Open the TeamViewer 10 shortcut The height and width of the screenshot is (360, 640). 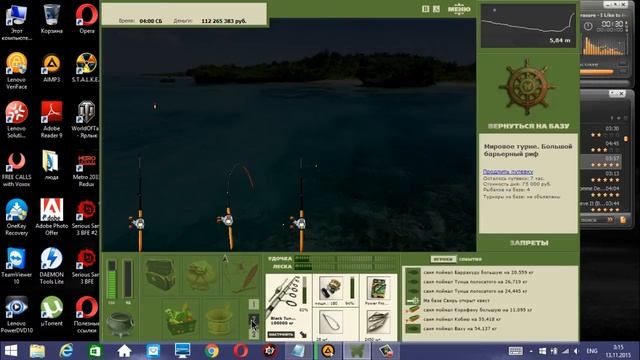16,266
